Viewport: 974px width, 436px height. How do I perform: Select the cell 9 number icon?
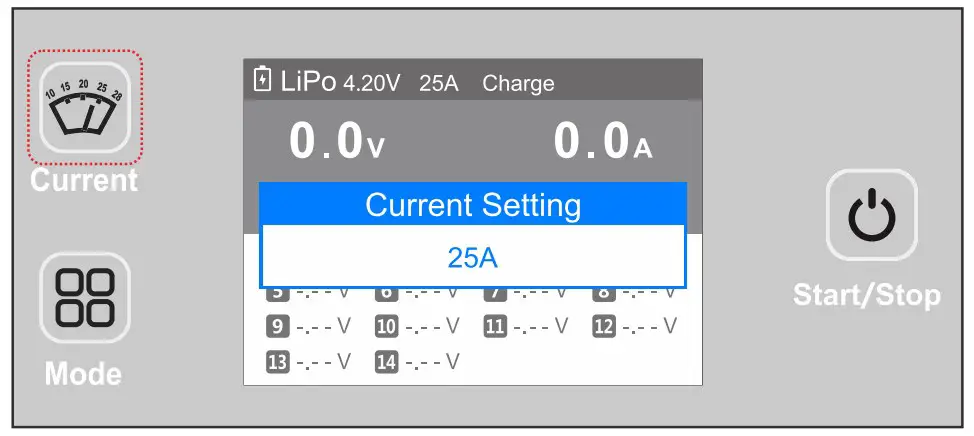click(x=277, y=326)
